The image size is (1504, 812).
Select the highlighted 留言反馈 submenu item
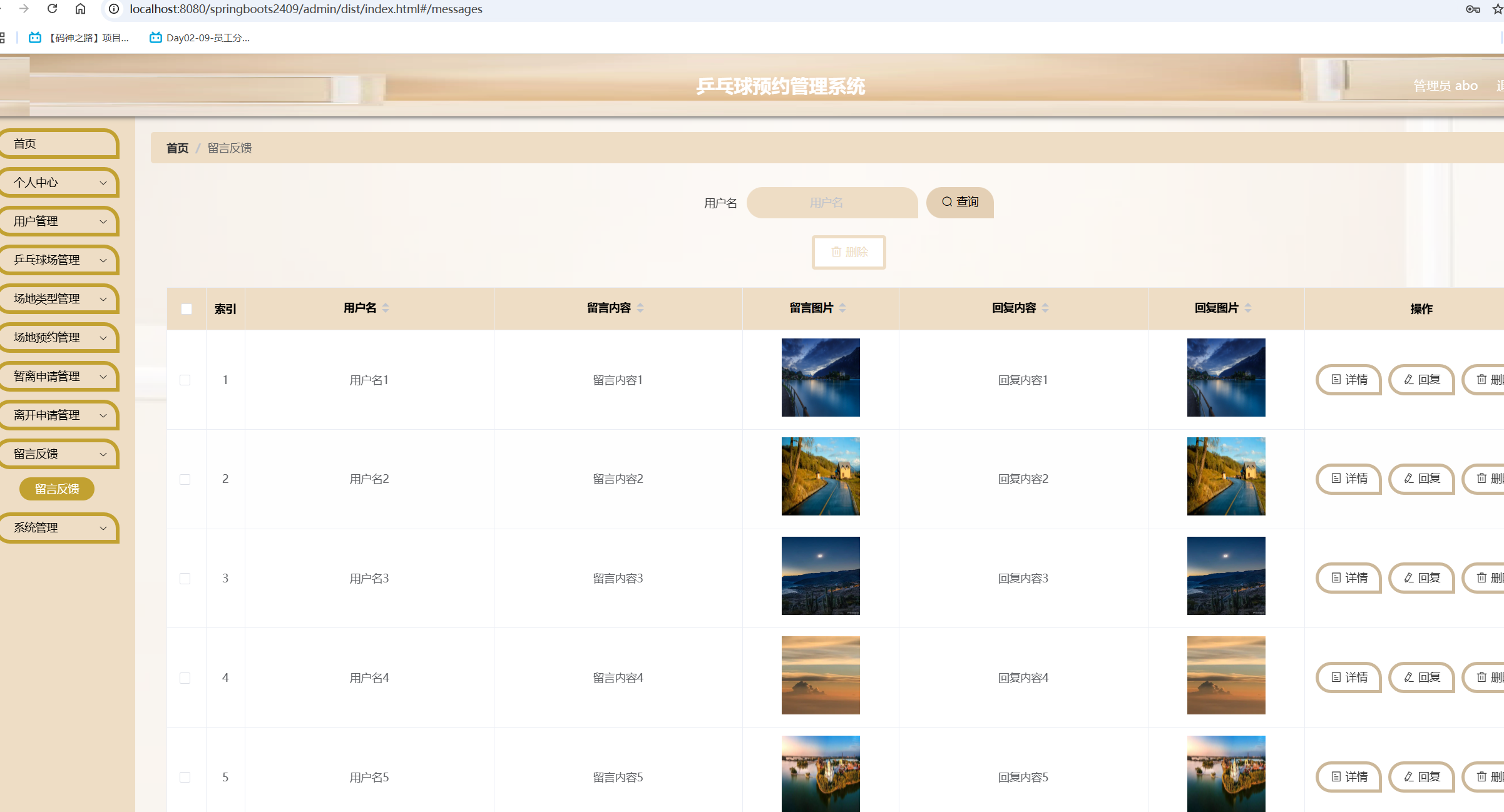[x=57, y=489]
